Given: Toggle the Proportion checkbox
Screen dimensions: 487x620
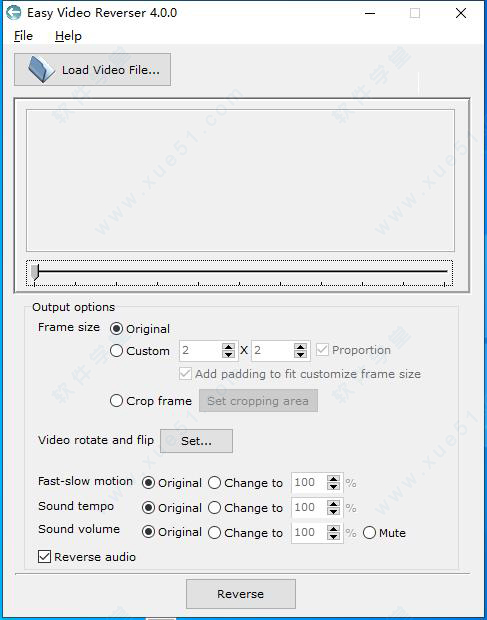Looking at the screenshot, I should point(322,350).
